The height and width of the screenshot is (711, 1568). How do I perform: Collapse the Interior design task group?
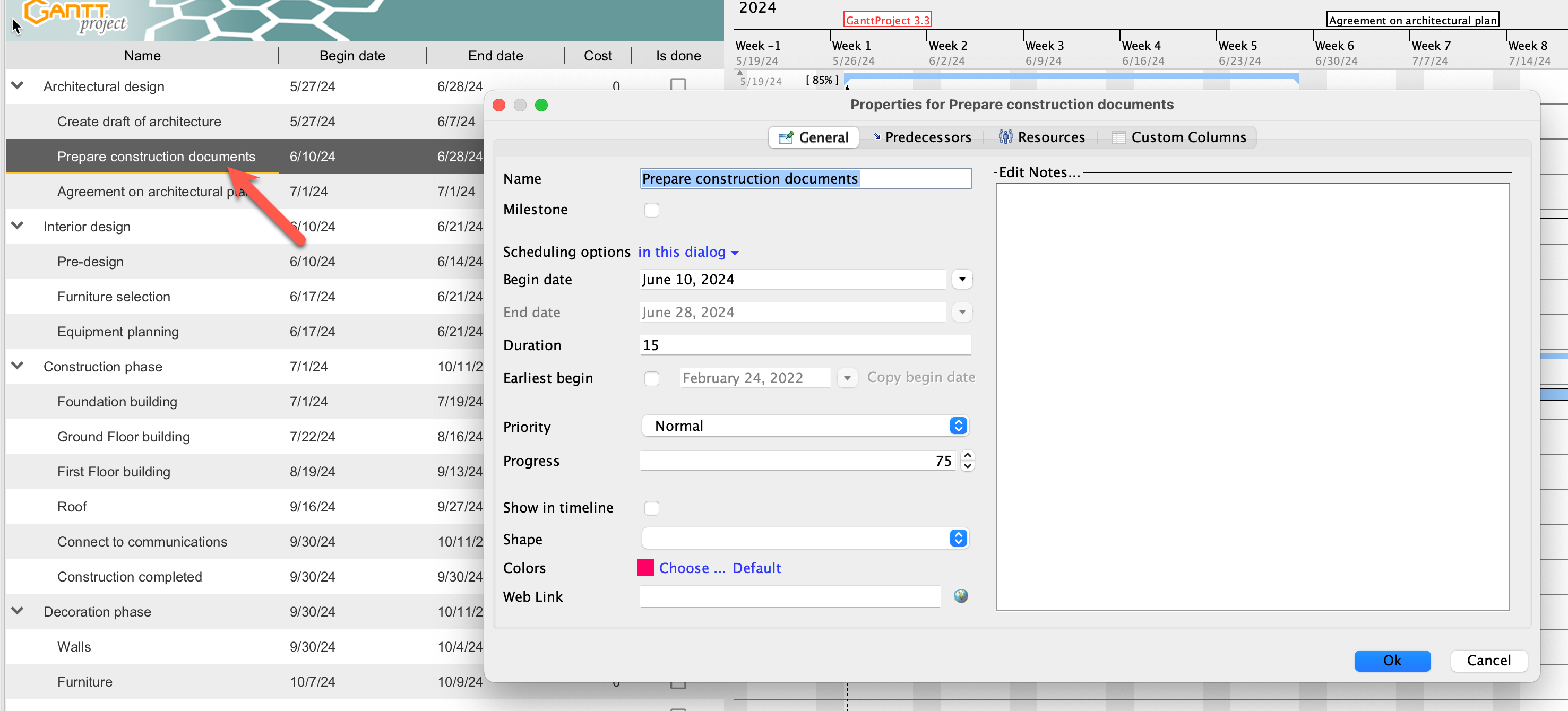pyautogui.click(x=18, y=226)
